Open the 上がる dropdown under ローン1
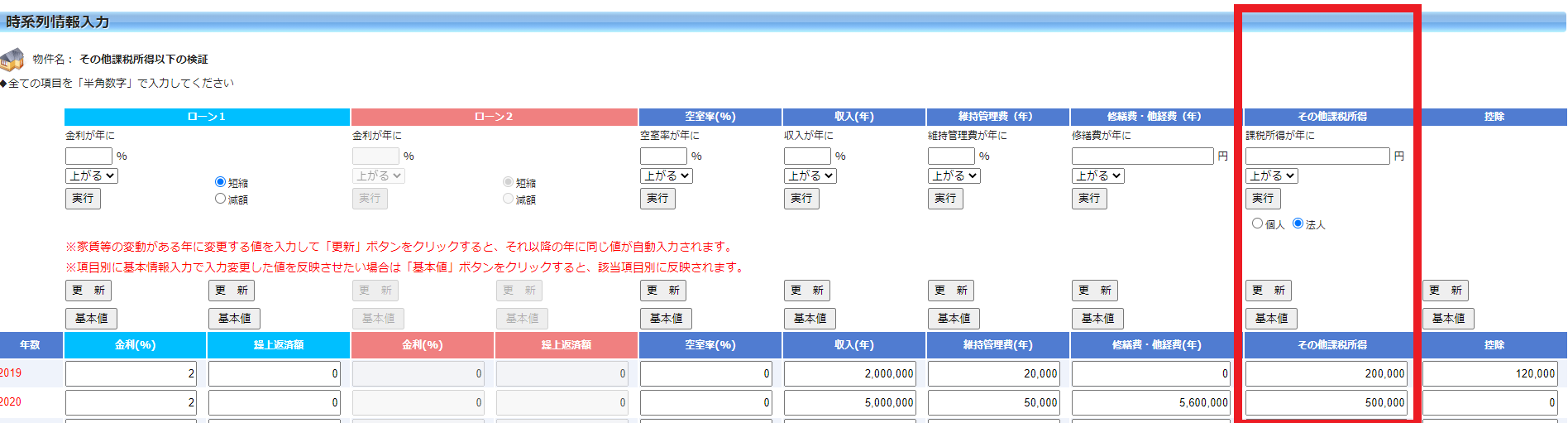The width and height of the screenshot is (1568, 423). click(92, 175)
